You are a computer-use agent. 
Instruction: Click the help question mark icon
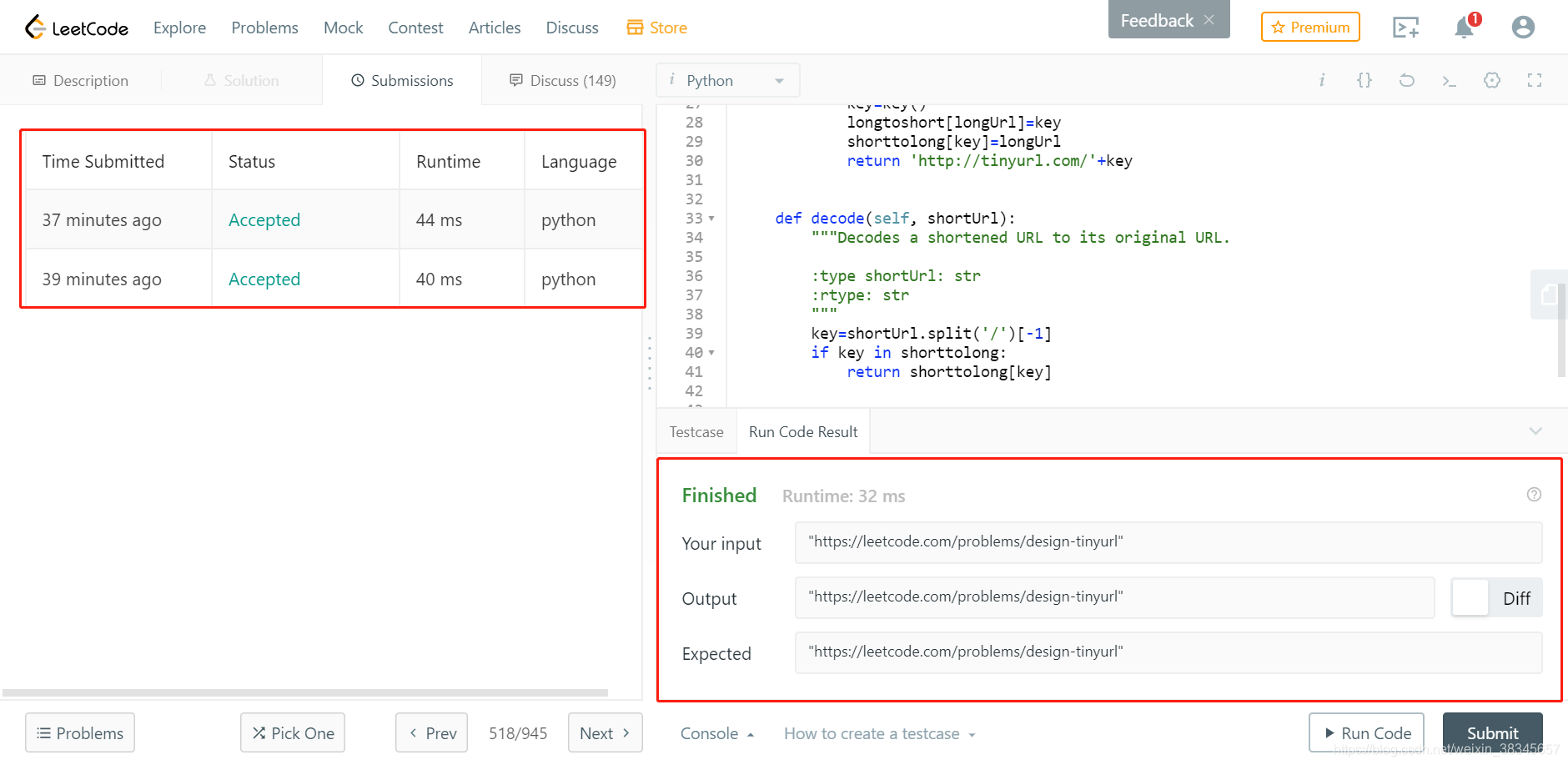1534,495
